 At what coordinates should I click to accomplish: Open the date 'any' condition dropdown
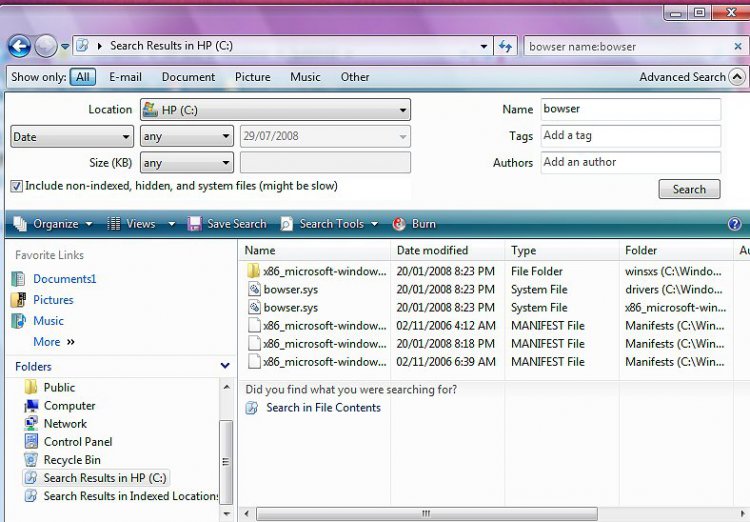[x=187, y=137]
